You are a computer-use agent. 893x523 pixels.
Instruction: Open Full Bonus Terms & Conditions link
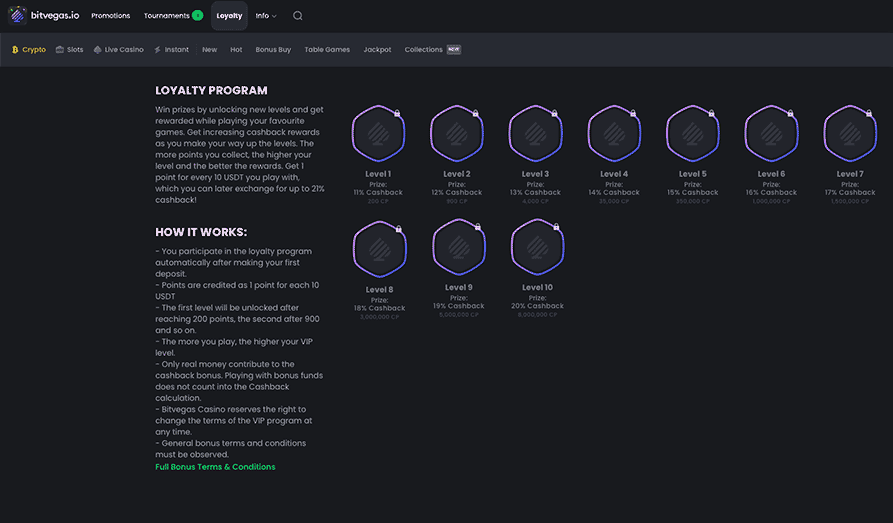(215, 467)
